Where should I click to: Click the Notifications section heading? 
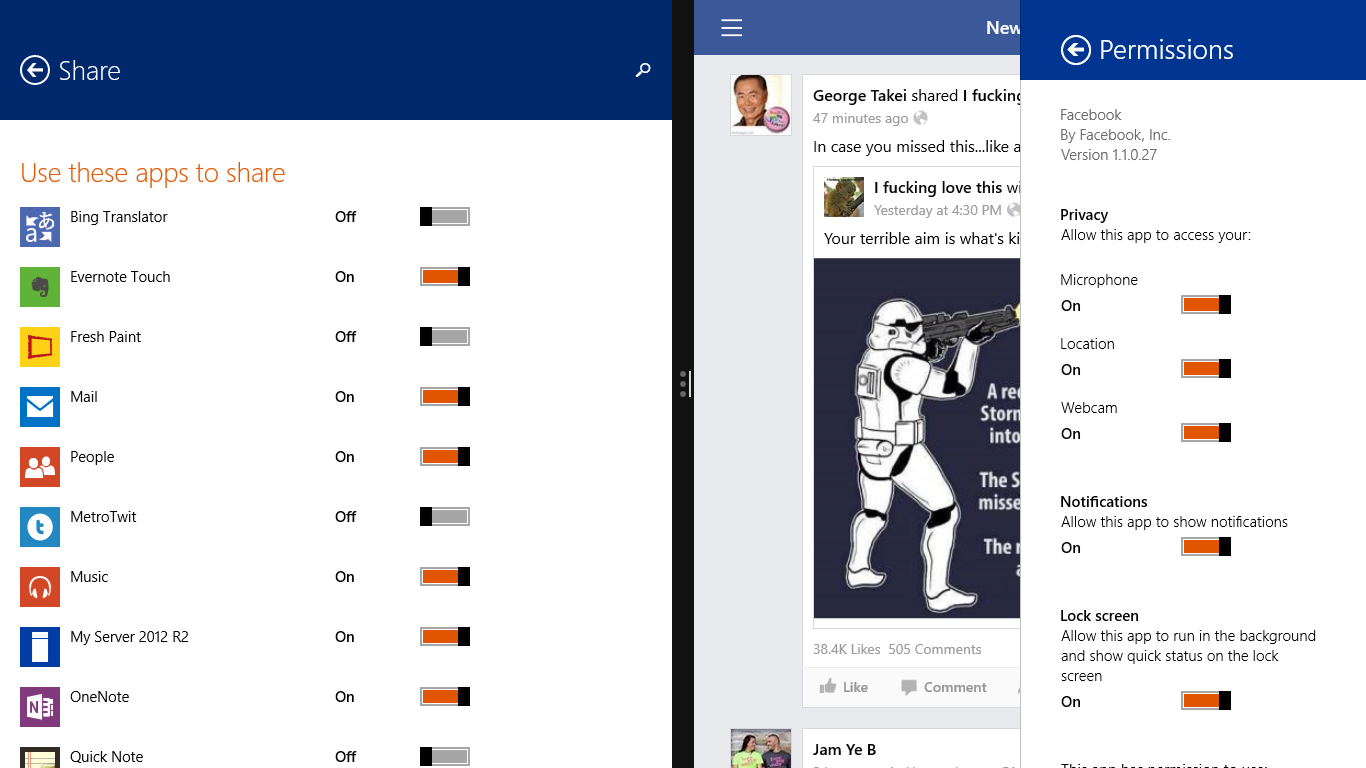tap(1104, 502)
